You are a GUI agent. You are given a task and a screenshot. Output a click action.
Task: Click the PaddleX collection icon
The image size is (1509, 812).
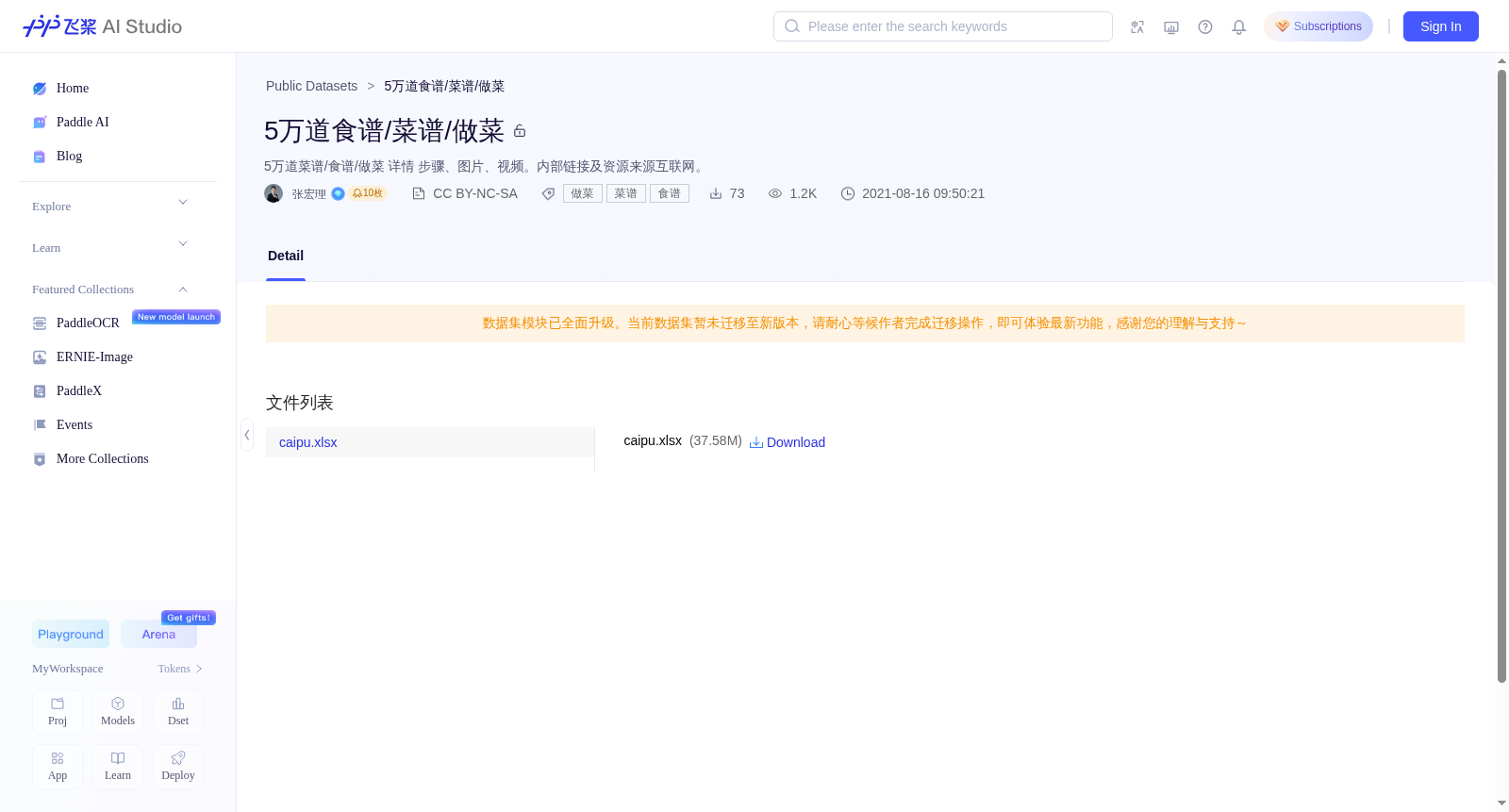coord(40,391)
